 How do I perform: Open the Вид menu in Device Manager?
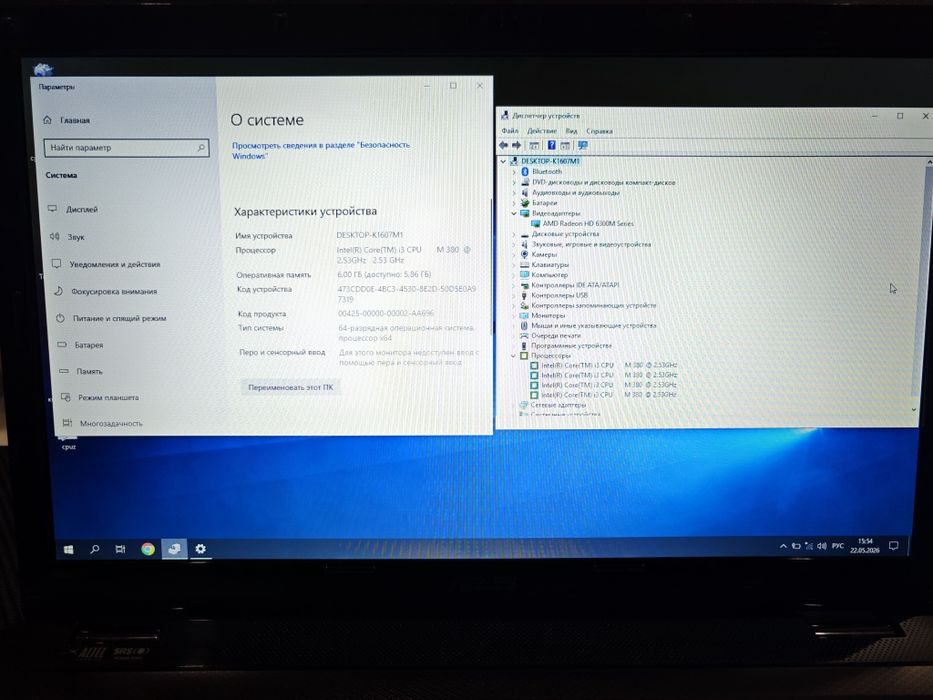coord(571,131)
